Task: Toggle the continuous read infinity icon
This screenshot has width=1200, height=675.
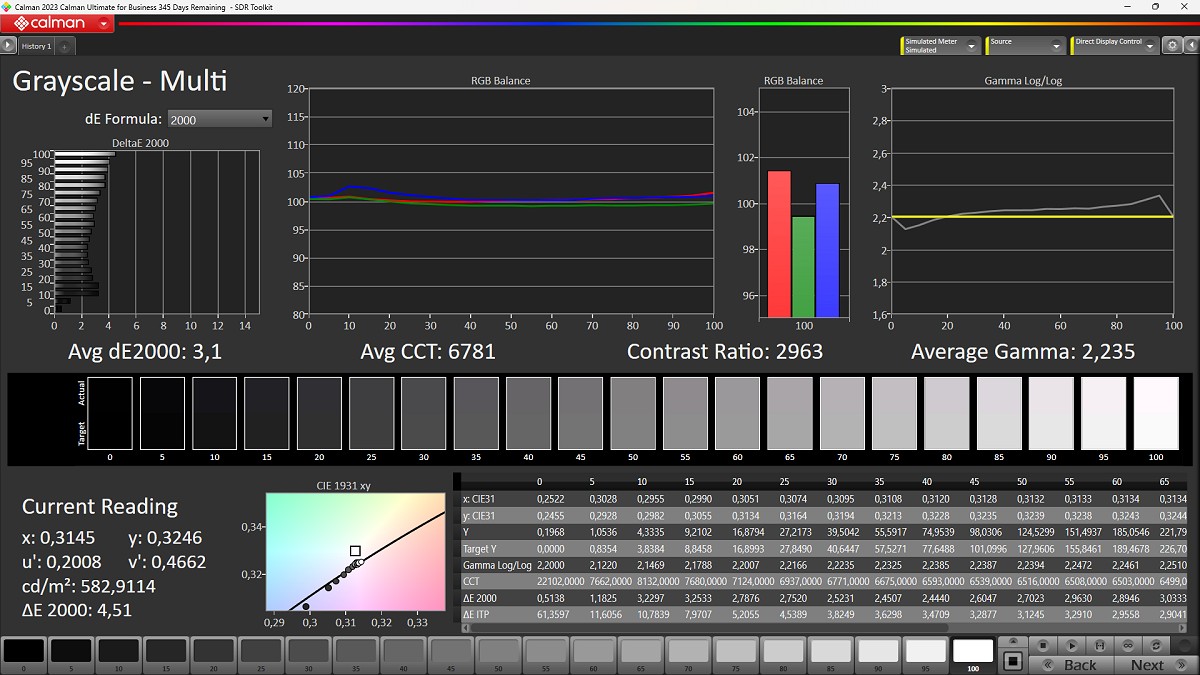Action: [x=1128, y=645]
